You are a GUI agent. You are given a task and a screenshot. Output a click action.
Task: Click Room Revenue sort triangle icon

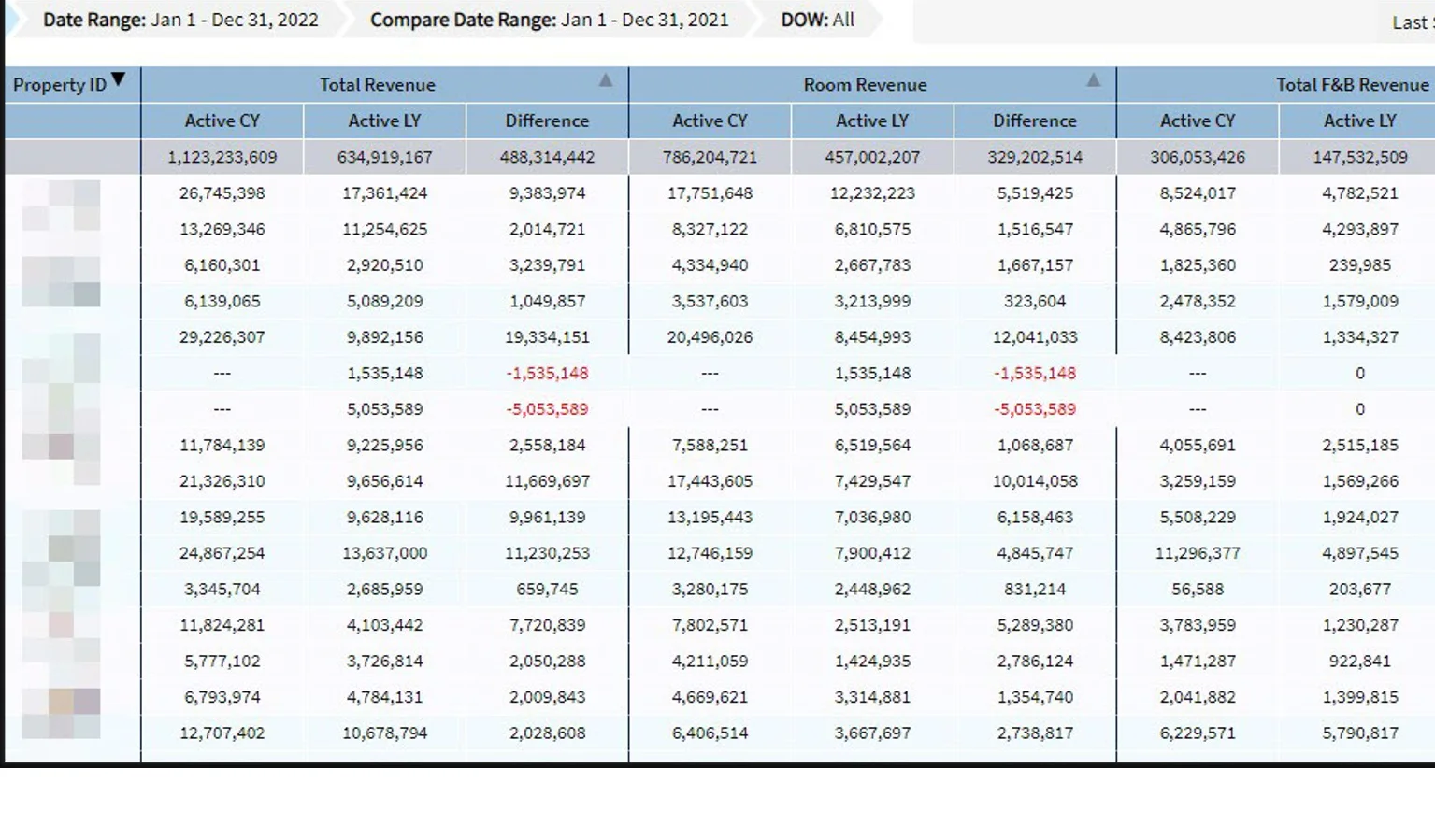pos(1094,80)
